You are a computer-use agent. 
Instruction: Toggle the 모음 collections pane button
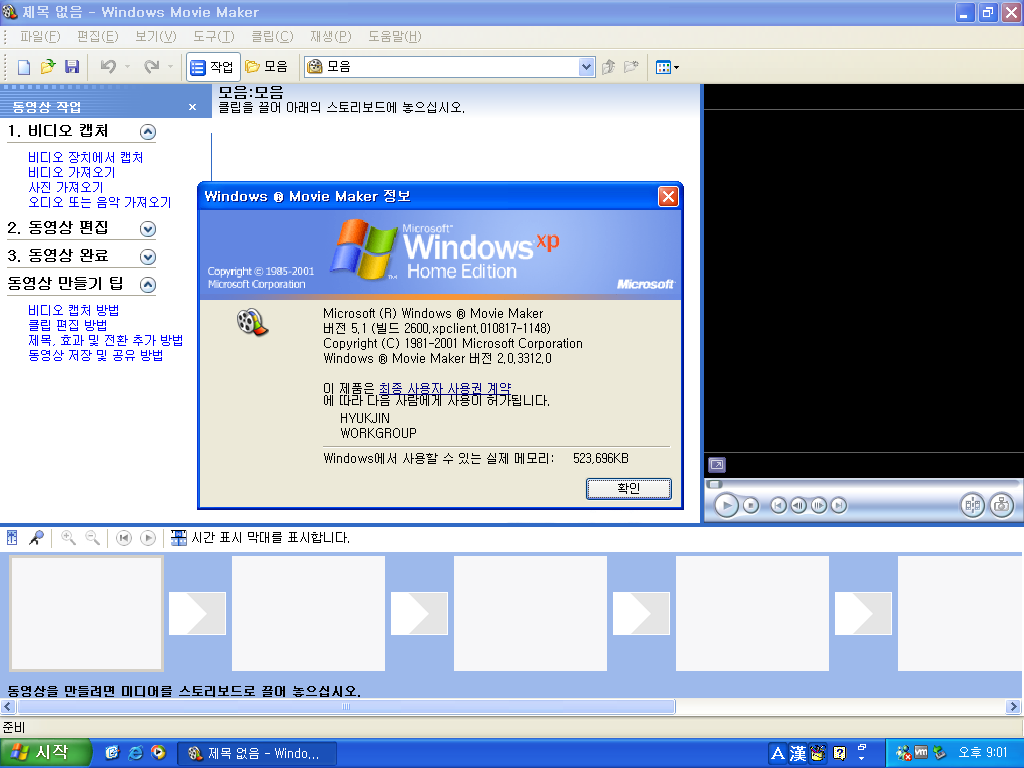coord(266,67)
